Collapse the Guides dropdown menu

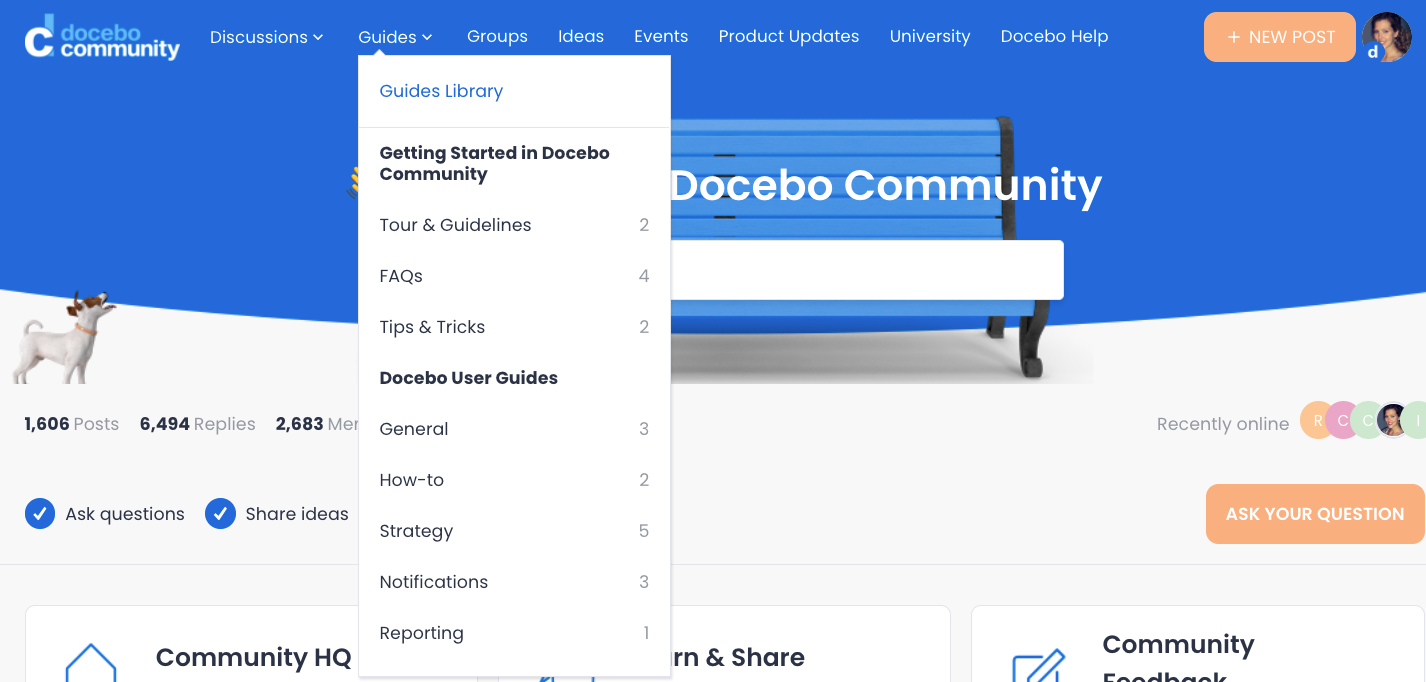pyautogui.click(x=396, y=37)
